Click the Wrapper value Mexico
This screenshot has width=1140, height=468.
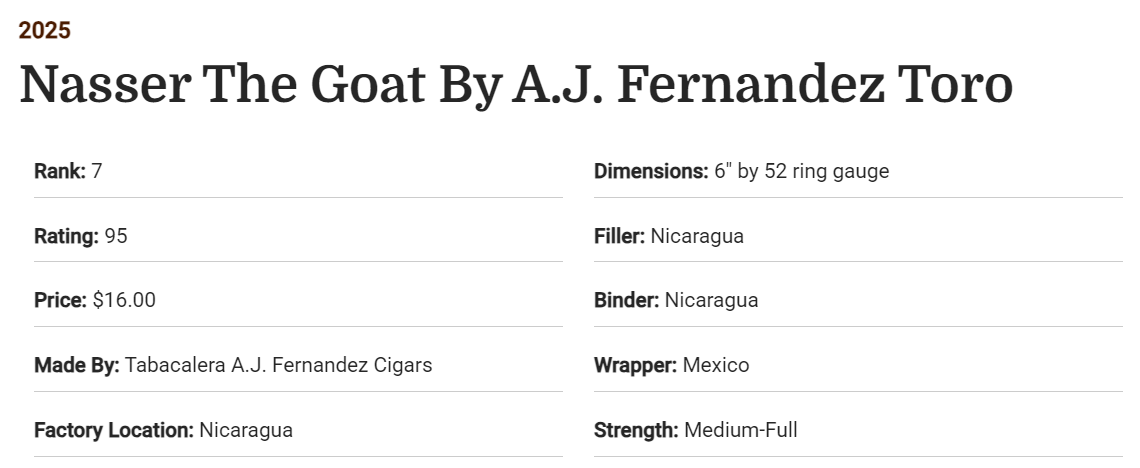716,365
